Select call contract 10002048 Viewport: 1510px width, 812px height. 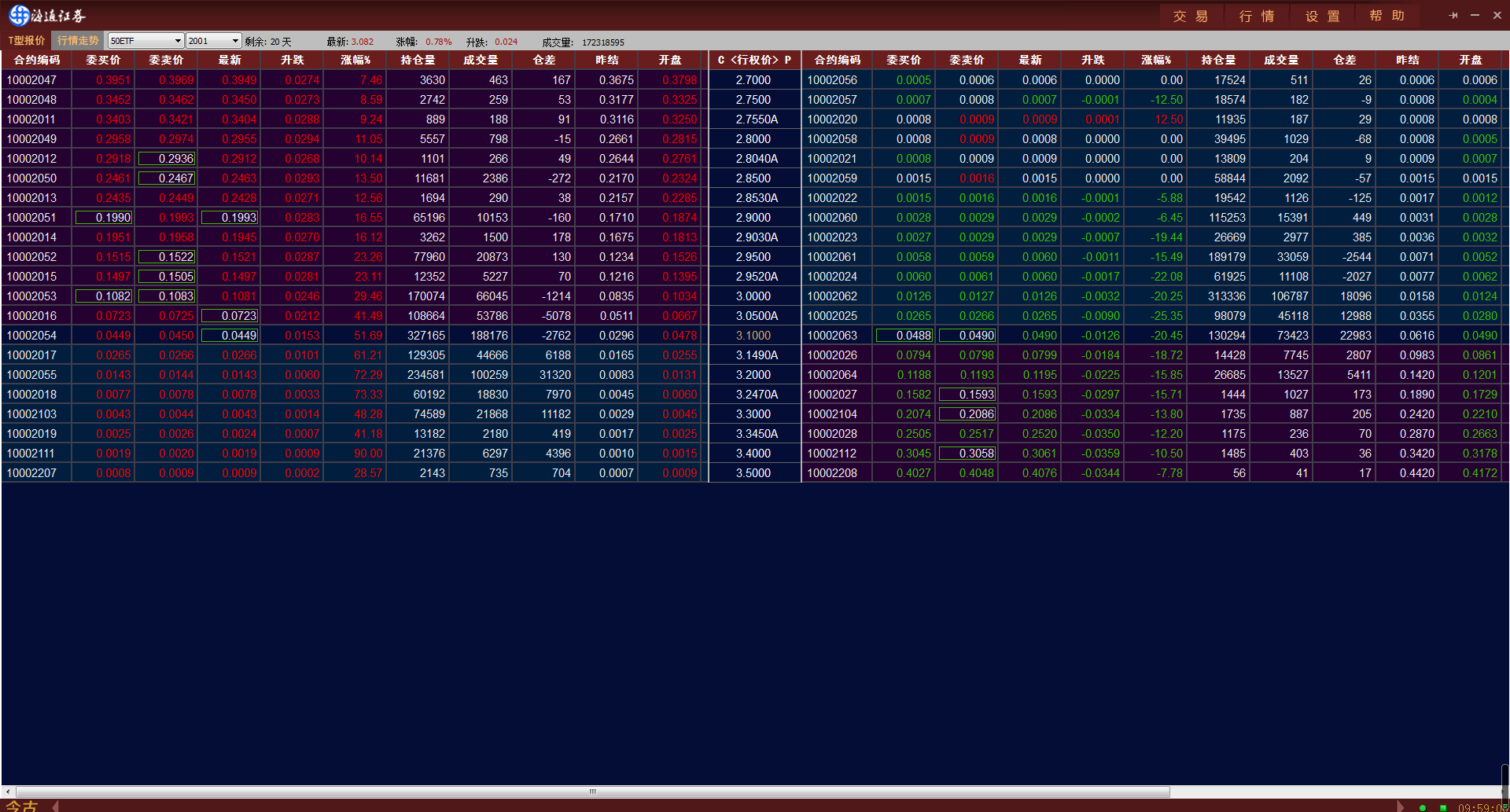pyautogui.click(x=32, y=100)
